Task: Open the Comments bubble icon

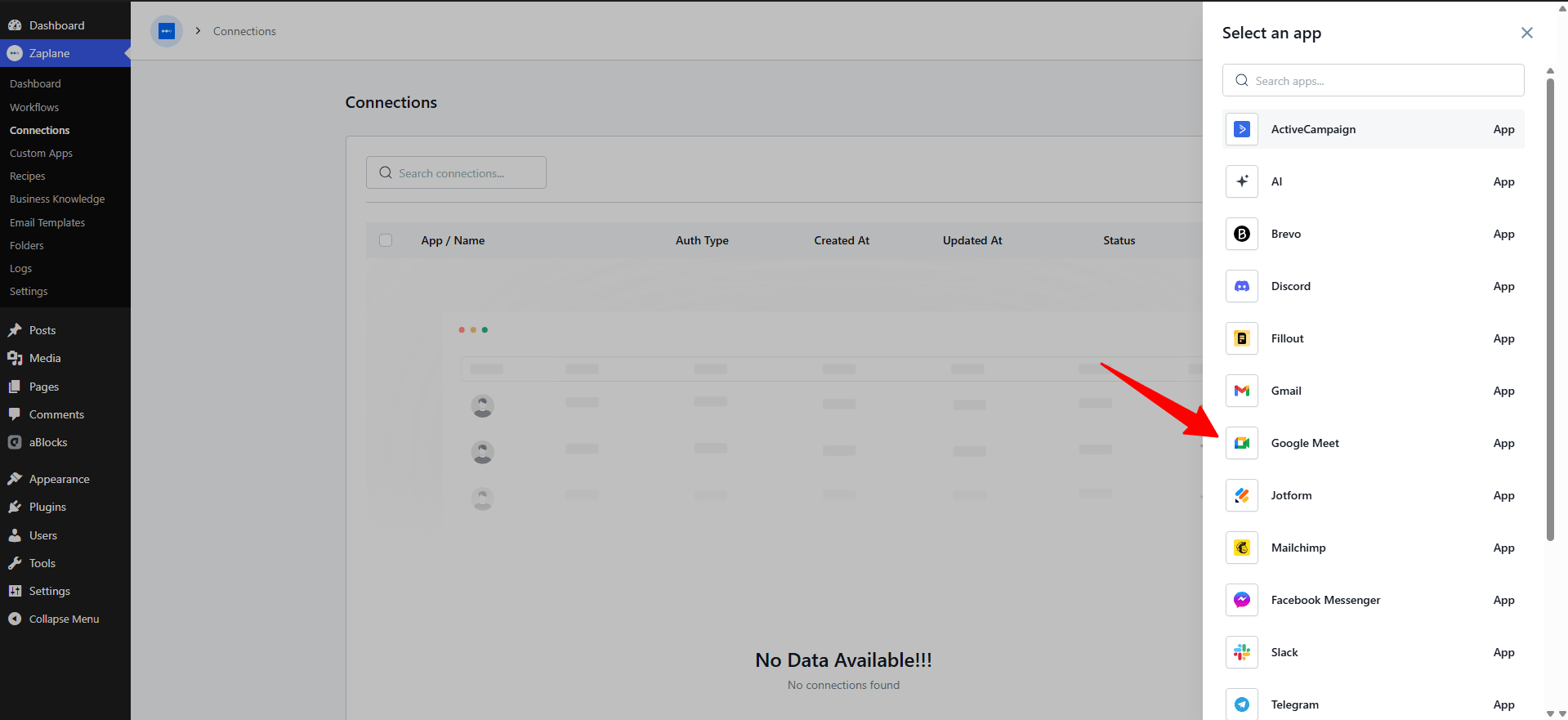Action: (15, 414)
